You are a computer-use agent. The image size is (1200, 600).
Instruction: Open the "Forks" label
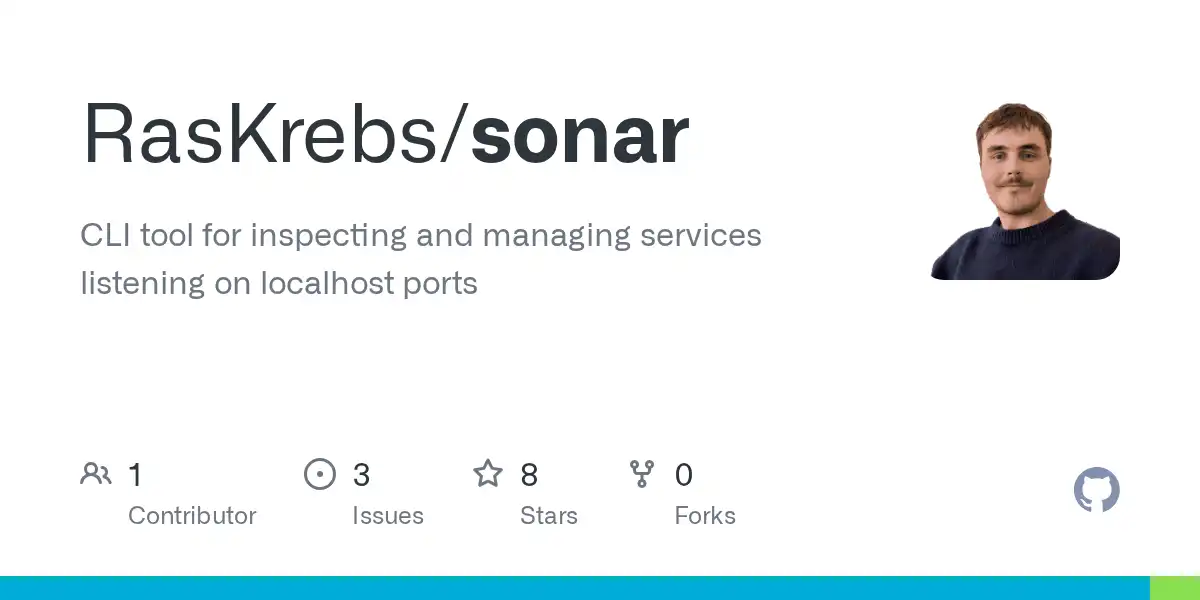[705, 516]
